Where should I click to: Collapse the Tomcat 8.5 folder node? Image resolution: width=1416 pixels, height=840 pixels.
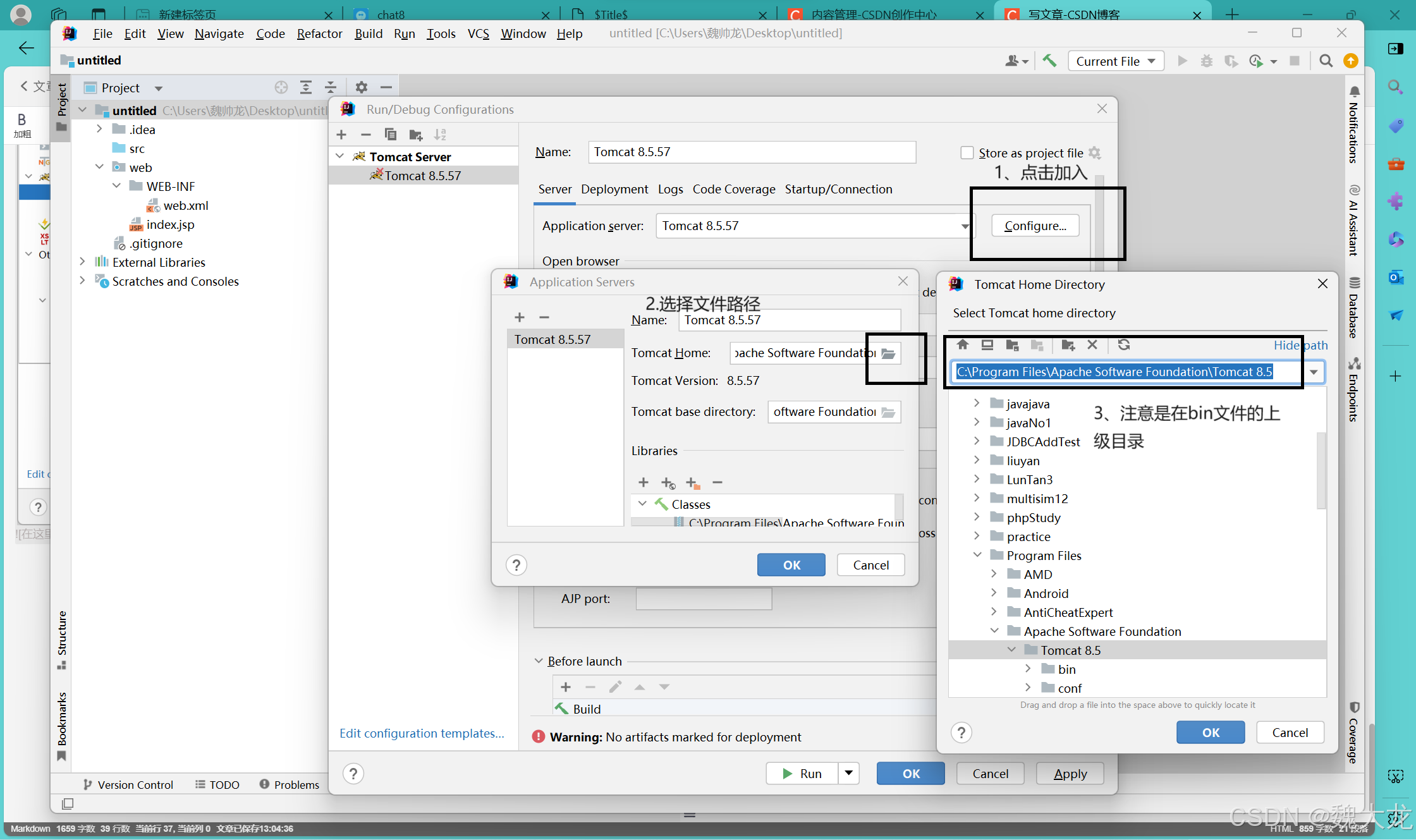[1011, 650]
